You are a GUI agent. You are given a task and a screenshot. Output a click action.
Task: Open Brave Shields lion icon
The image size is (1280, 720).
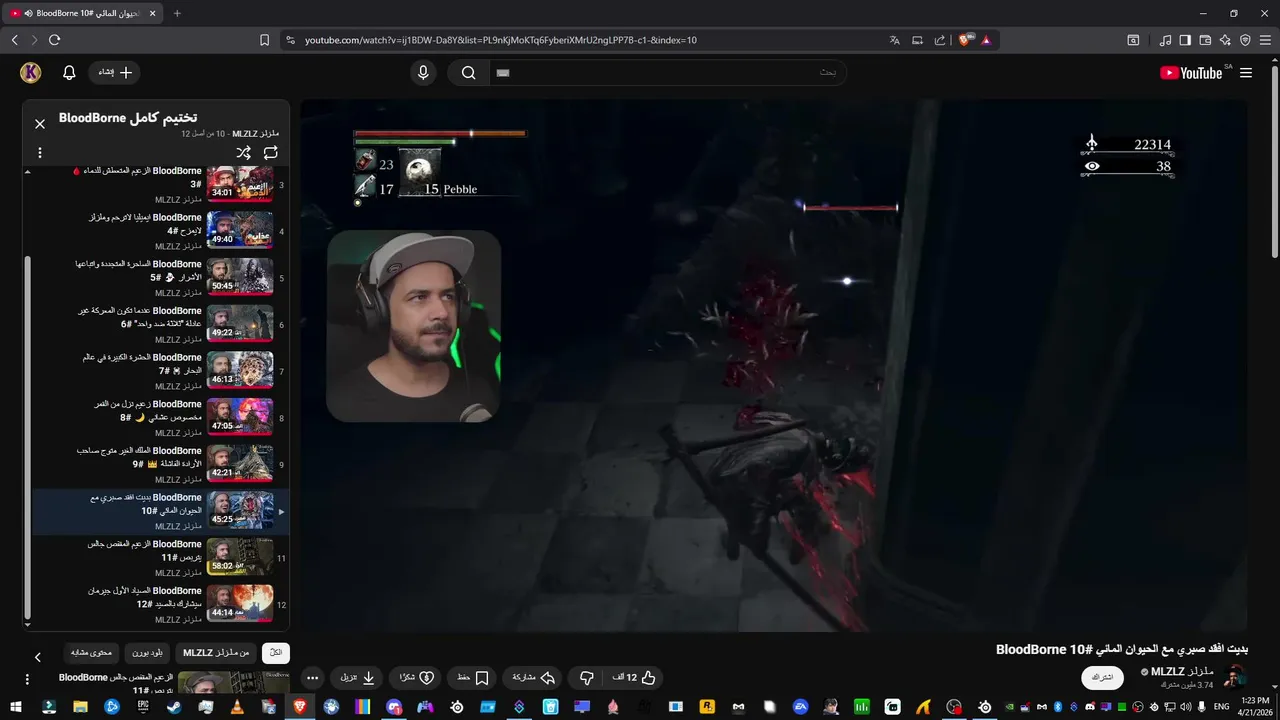tap(964, 40)
